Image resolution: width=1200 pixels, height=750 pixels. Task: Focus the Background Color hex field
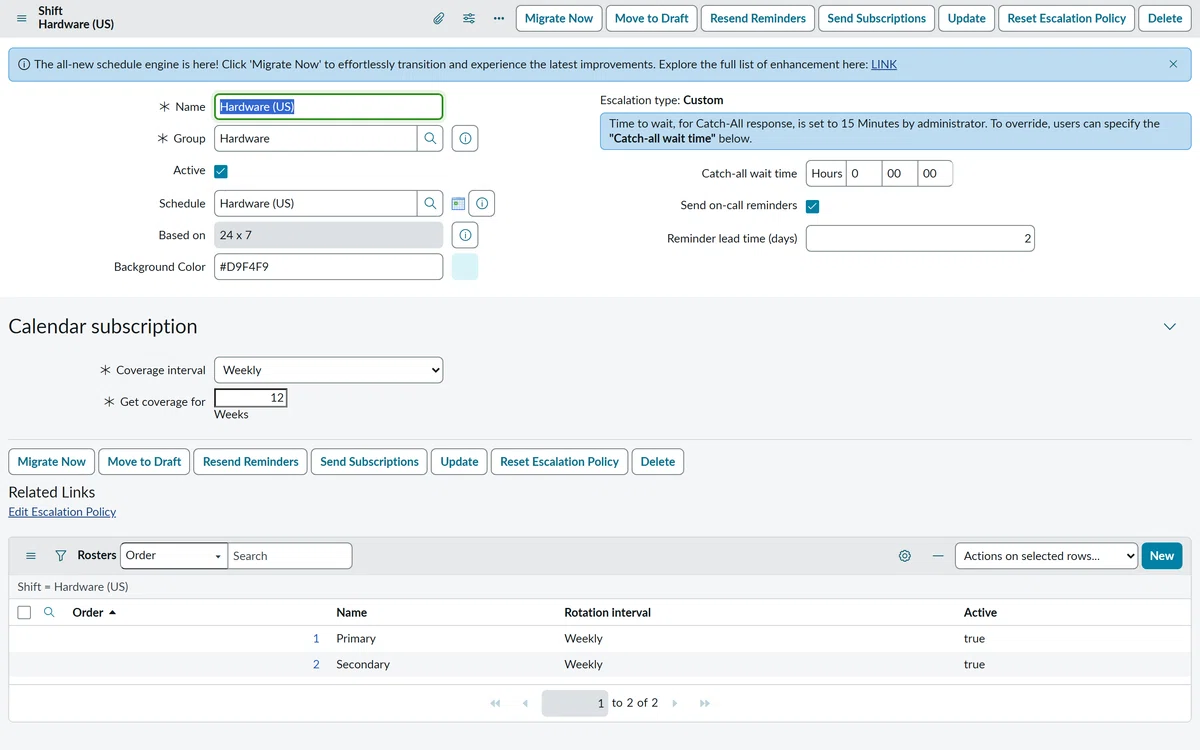tap(328, 267)
